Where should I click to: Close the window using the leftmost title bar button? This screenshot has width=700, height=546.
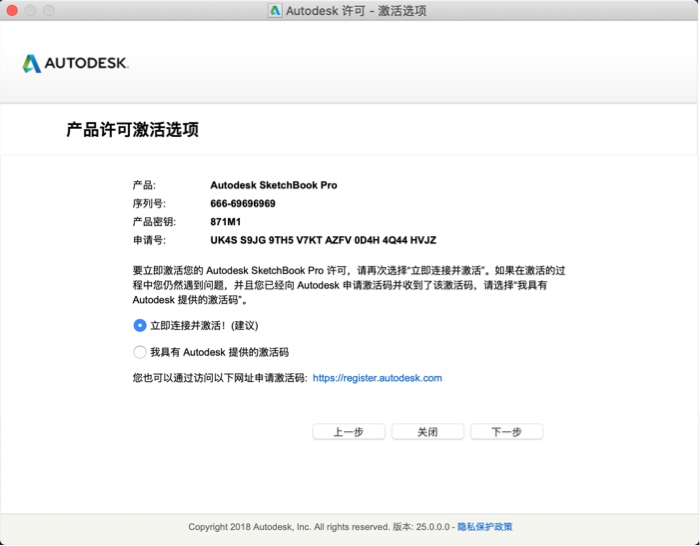12,11
